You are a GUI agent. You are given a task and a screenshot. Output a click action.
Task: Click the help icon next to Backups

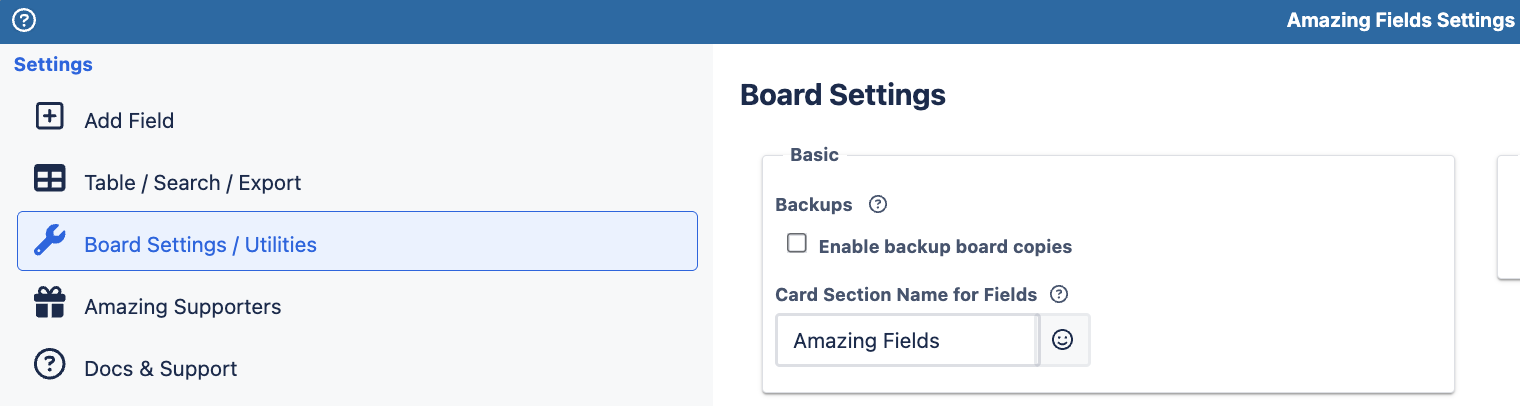(x=878, y=205)
